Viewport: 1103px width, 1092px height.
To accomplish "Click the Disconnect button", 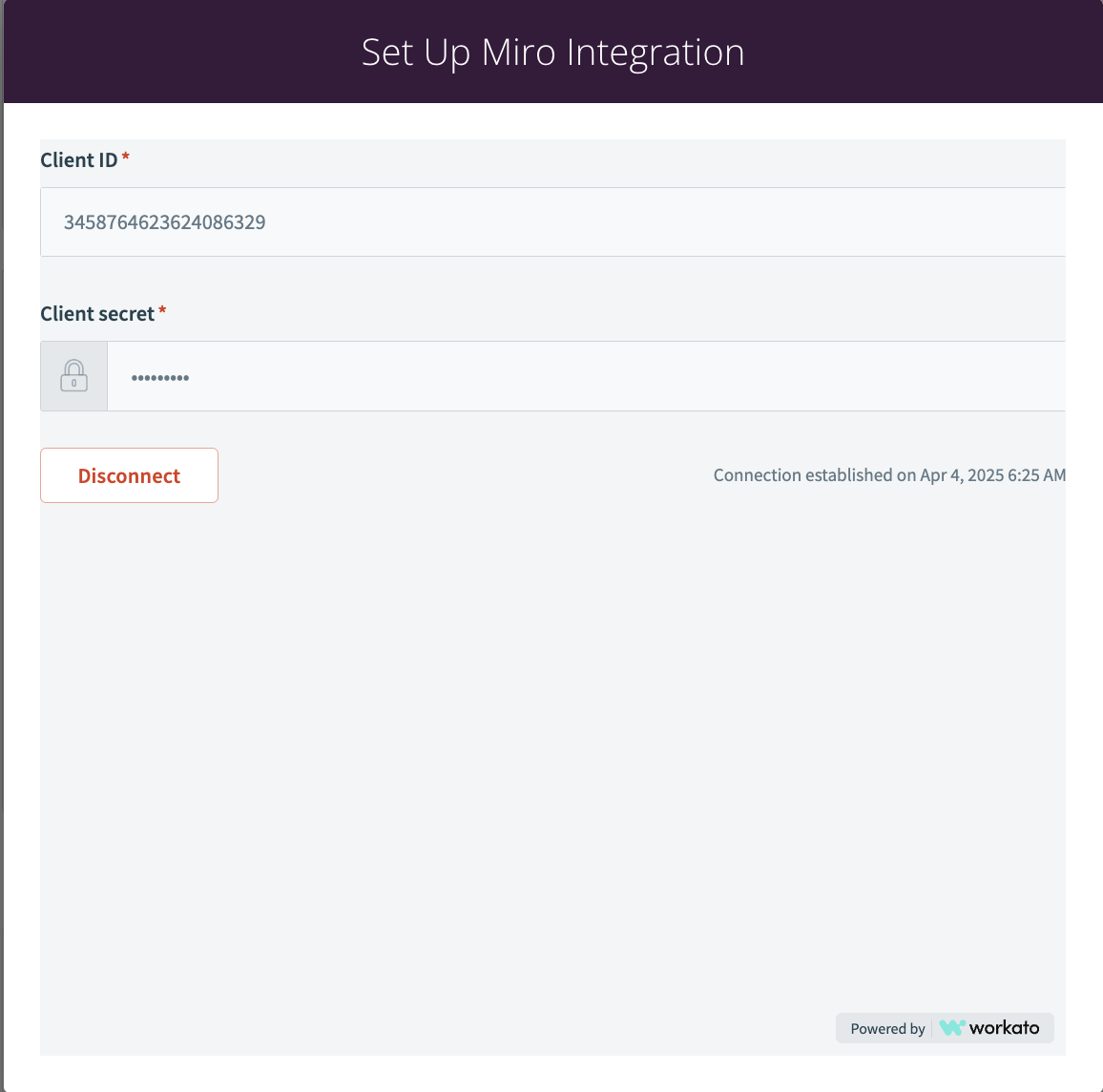I will 130,475.
